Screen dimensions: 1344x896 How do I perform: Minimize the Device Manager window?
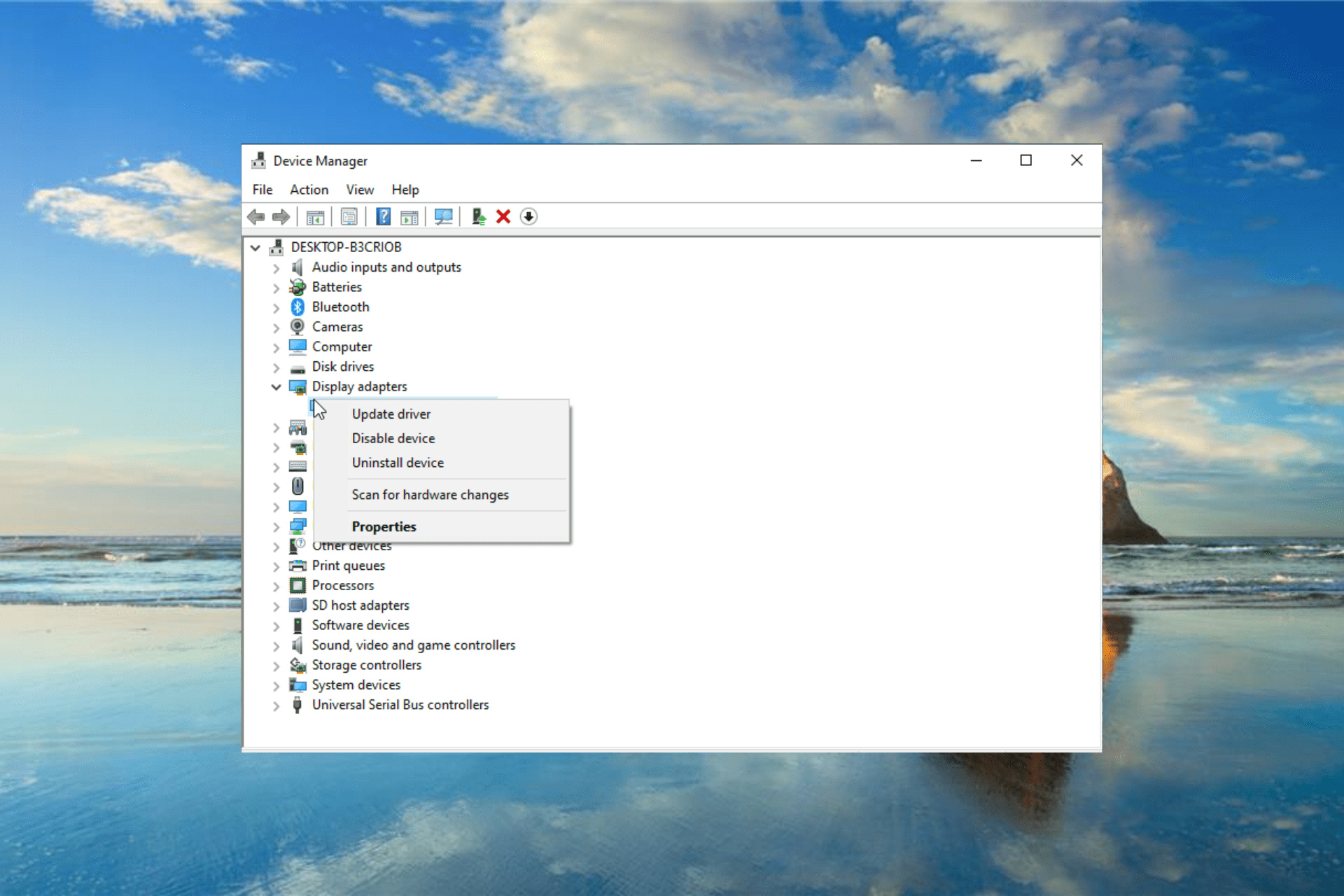click(x=976, y=161)
